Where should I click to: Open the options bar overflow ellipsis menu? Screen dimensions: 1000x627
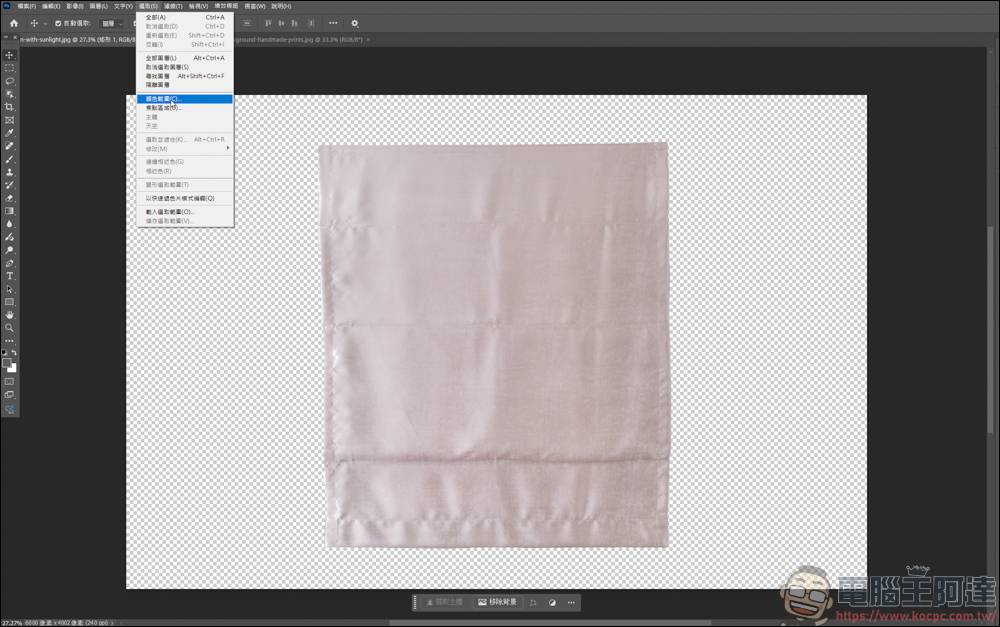[333, 23]
